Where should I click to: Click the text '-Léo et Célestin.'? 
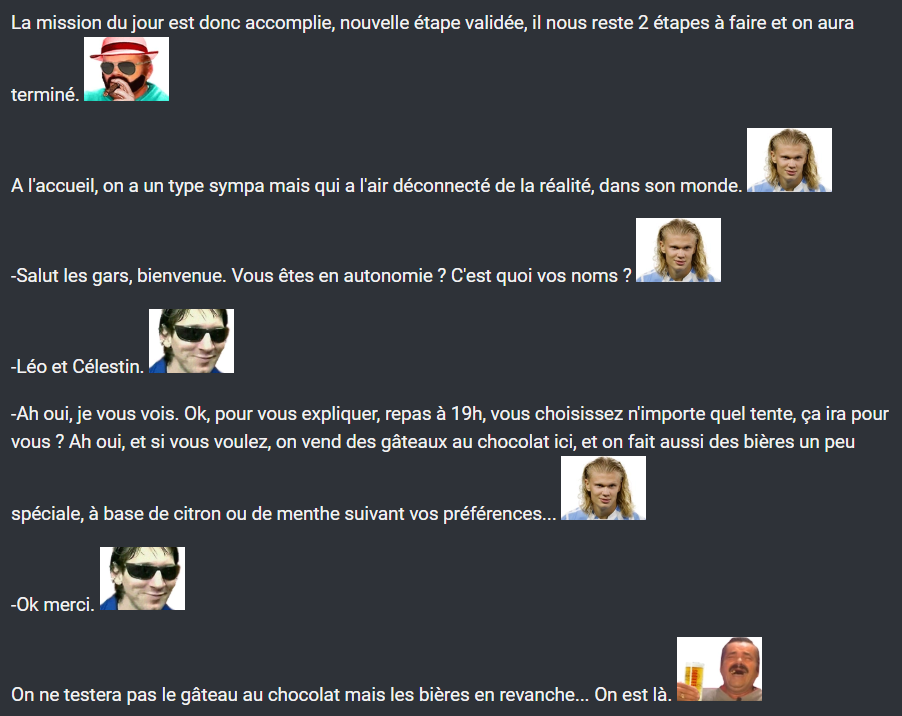click(77, 366)
